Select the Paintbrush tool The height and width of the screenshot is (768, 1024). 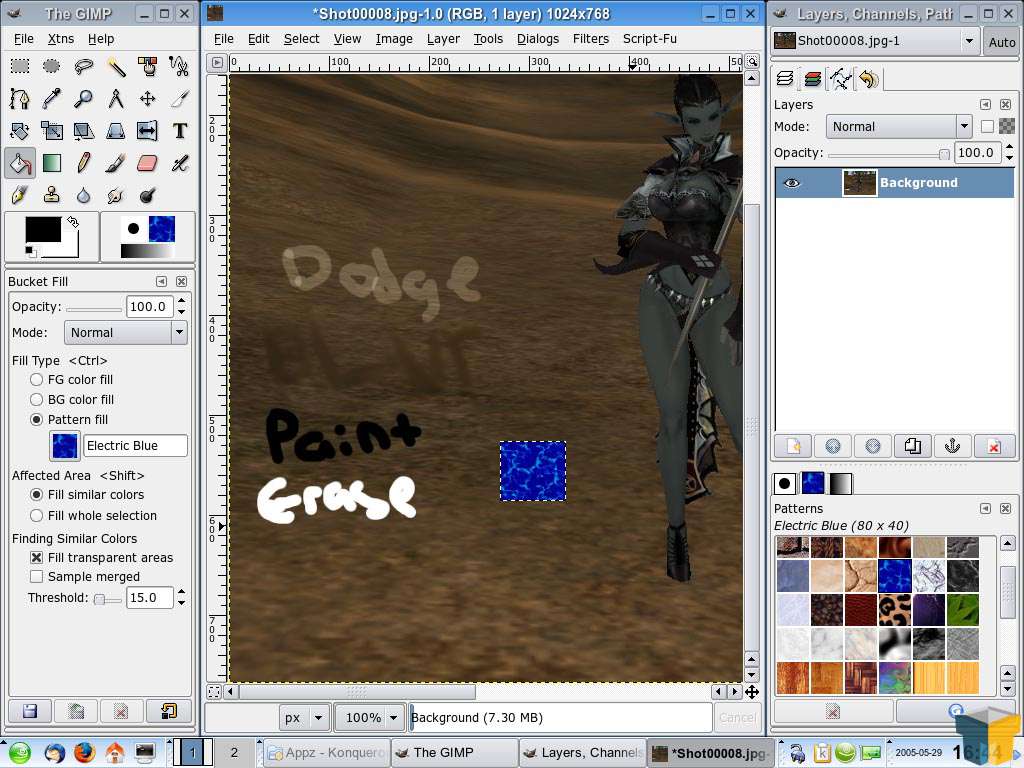(x=116, y=163)
